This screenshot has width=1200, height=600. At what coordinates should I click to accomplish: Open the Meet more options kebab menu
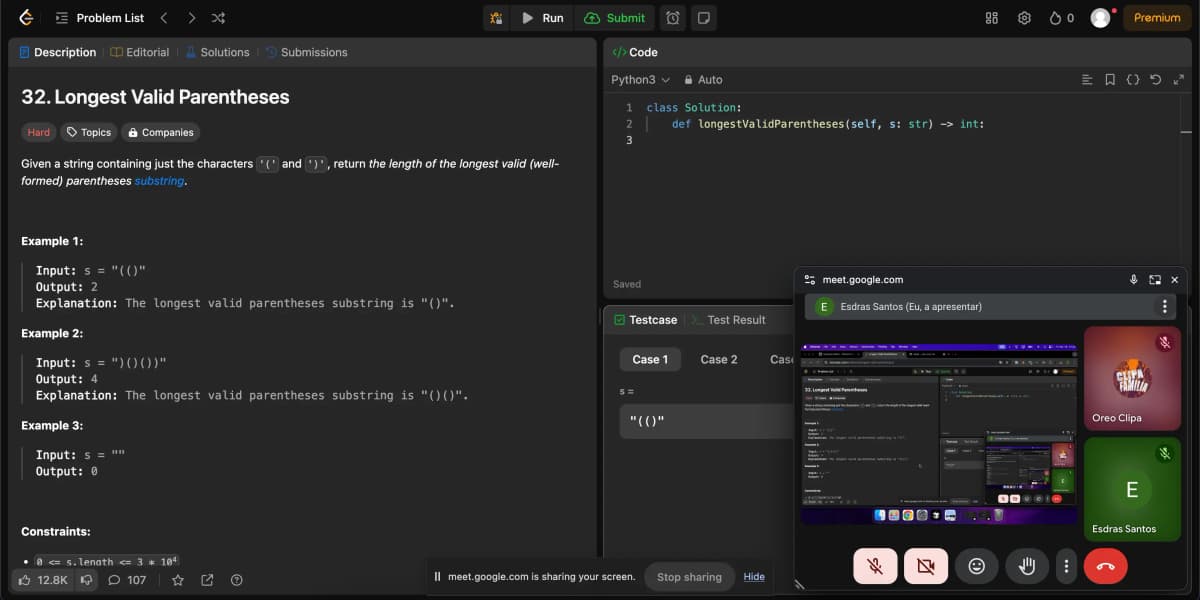click(1066, 565)
